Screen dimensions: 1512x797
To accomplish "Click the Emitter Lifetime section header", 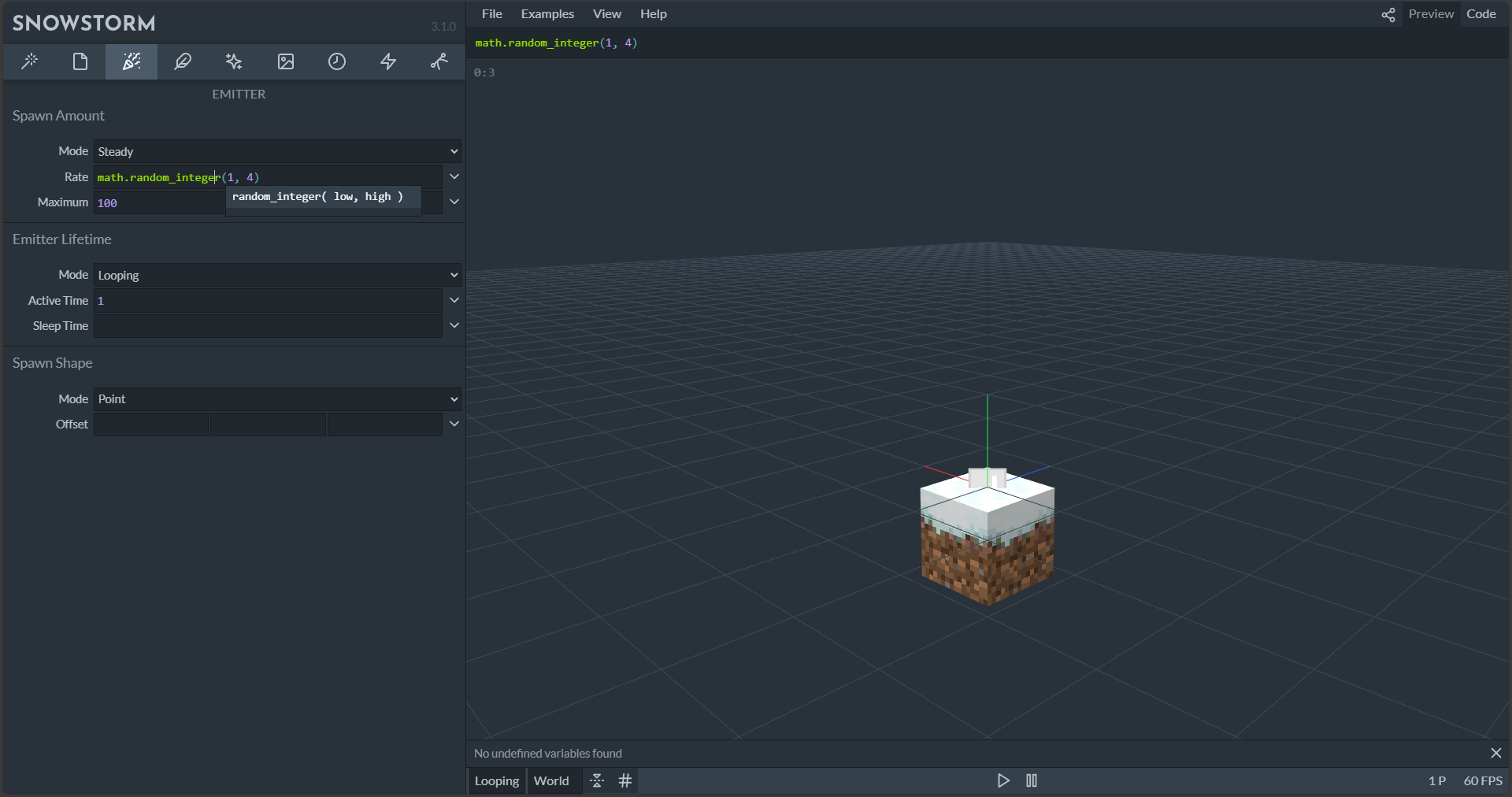I will [x=62, y=239].
